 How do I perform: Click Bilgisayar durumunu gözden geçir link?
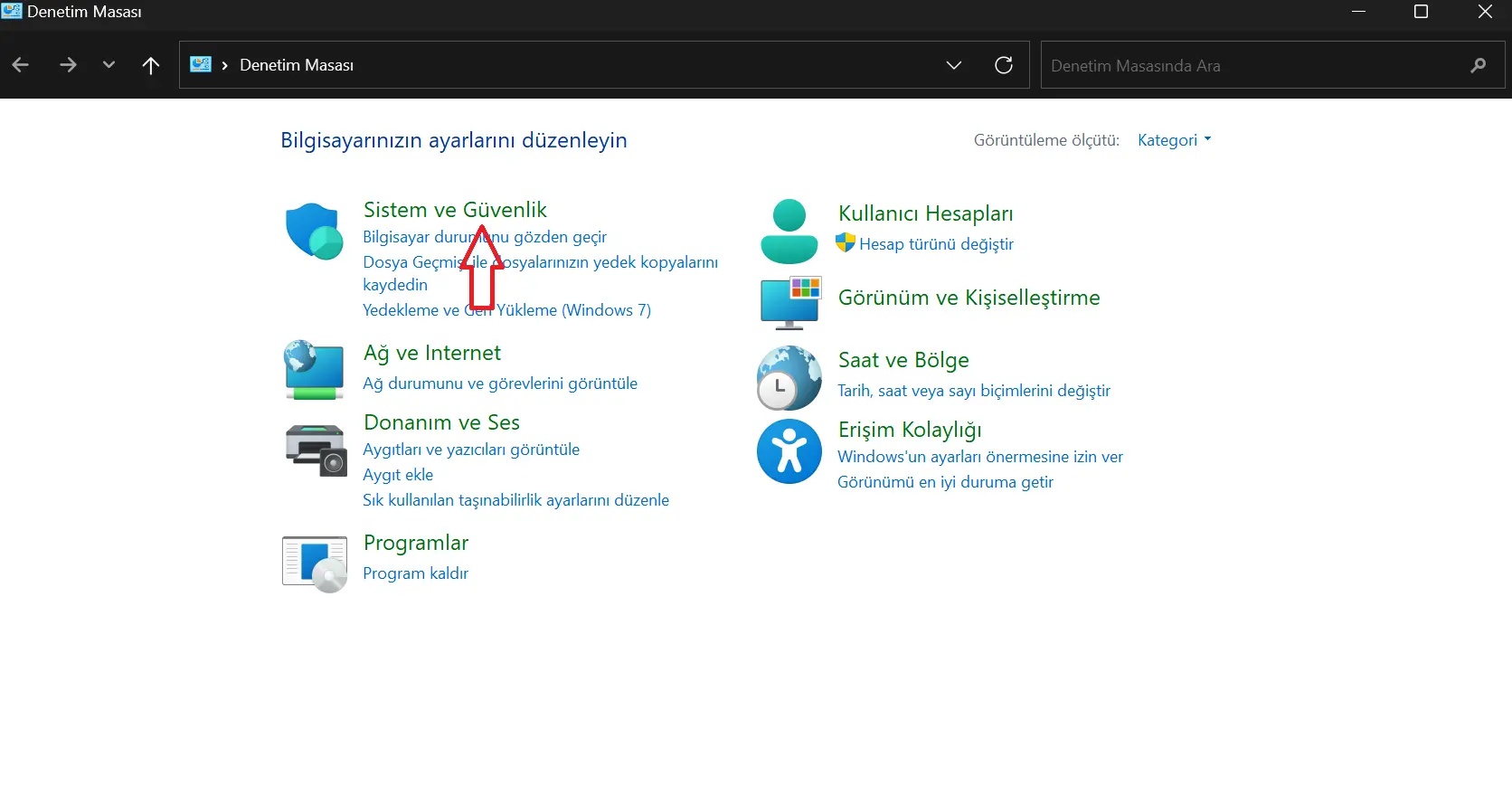(485, 237)
